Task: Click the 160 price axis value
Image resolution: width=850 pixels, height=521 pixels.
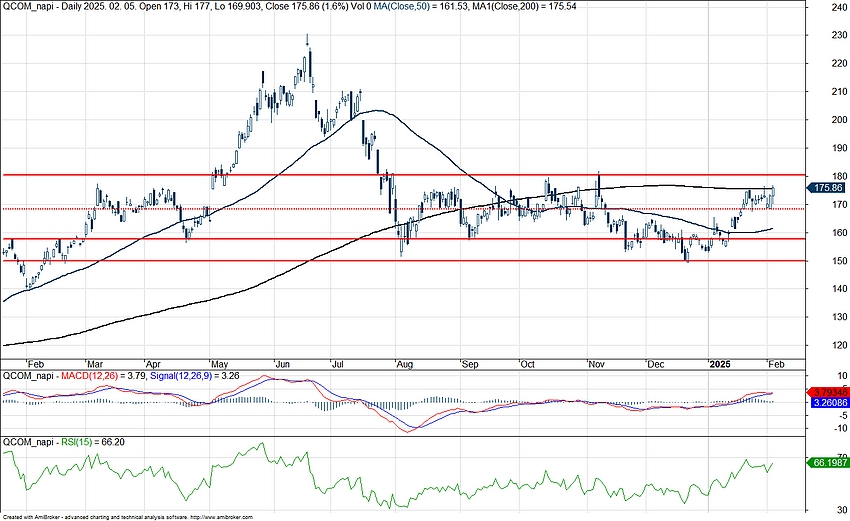Action: click(x=839, y=233)
